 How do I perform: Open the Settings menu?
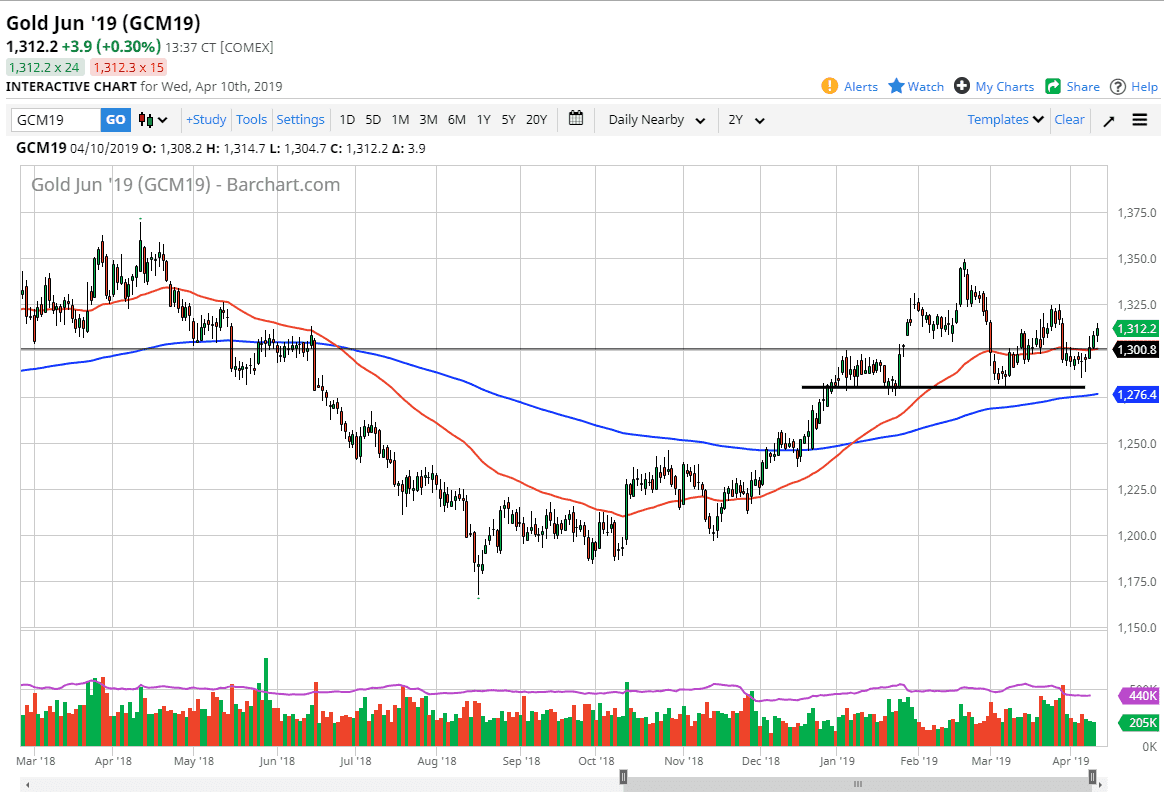coord(300,120)
